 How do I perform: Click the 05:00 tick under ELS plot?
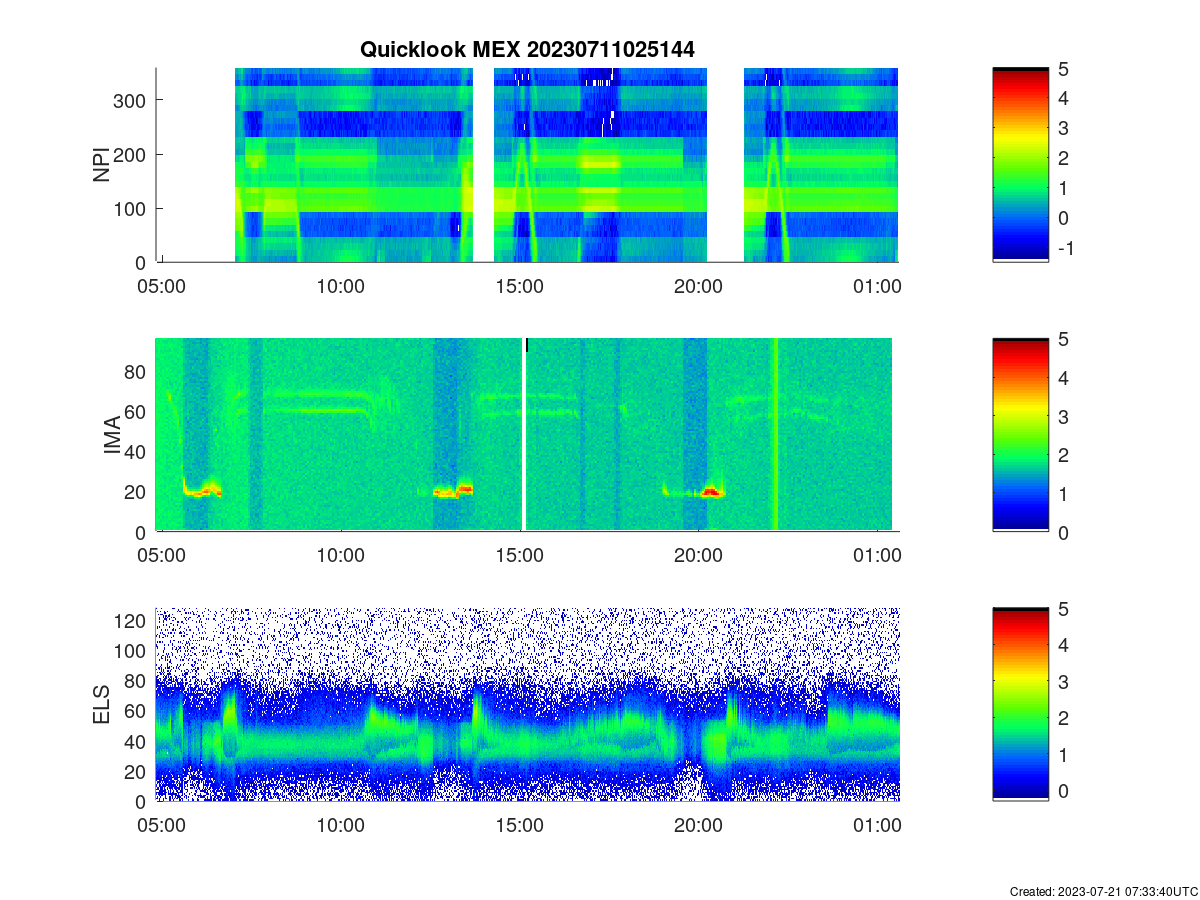(x=161, y=826)
